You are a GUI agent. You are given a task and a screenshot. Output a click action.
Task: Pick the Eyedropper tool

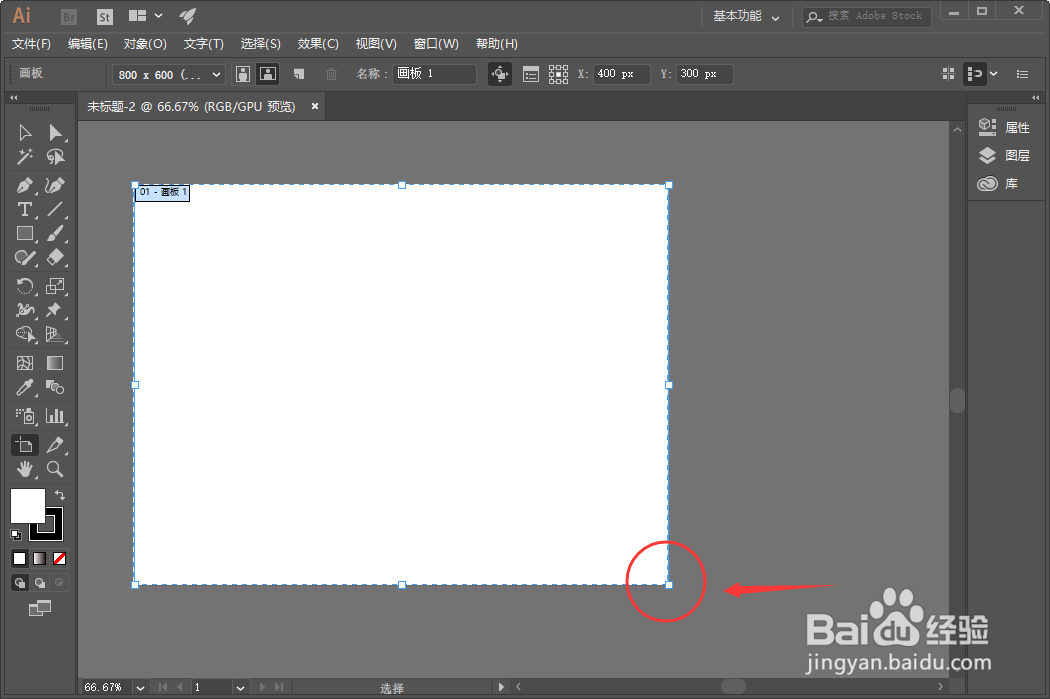(x=25, y=387)
